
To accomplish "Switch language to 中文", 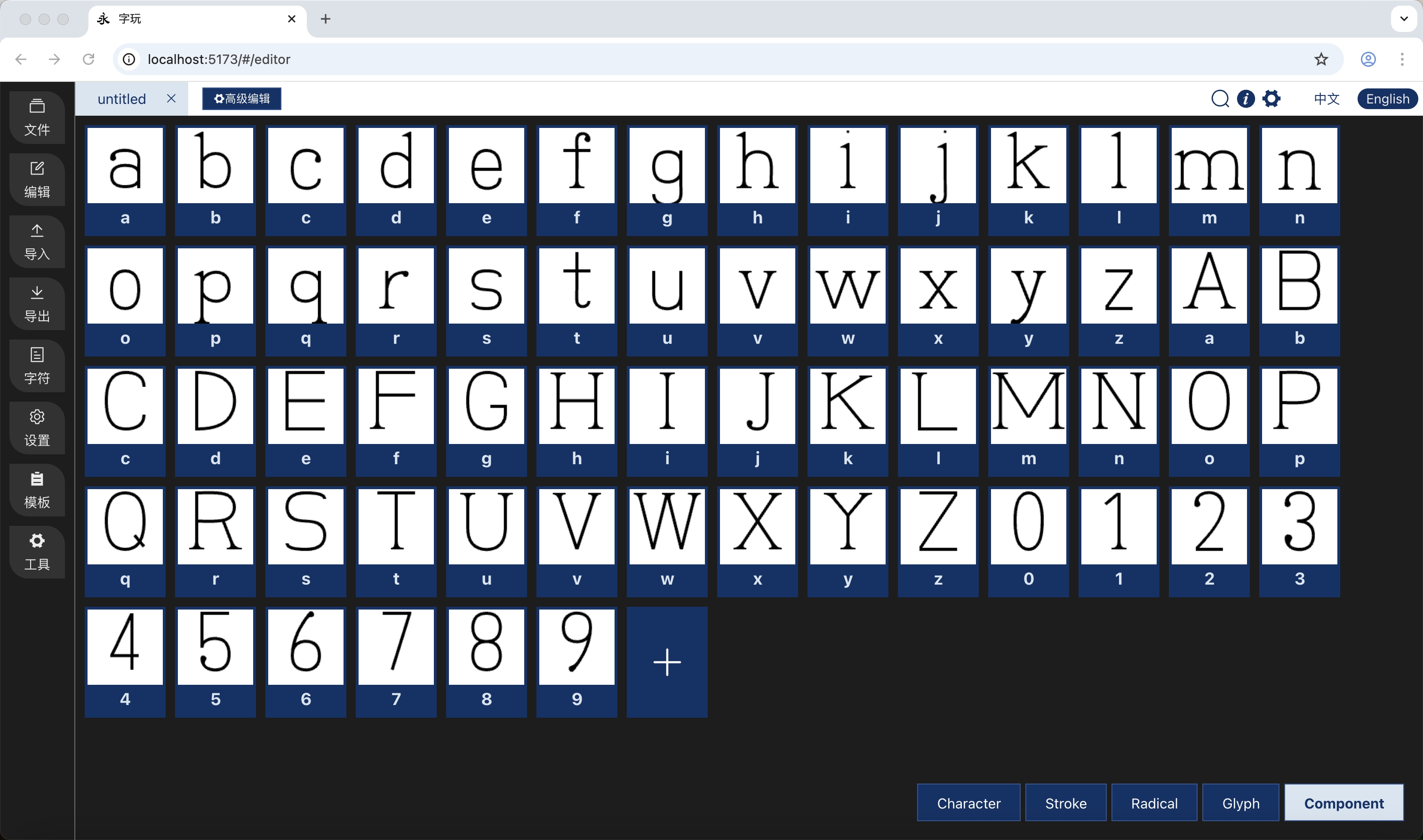I will click(1326, 99).
